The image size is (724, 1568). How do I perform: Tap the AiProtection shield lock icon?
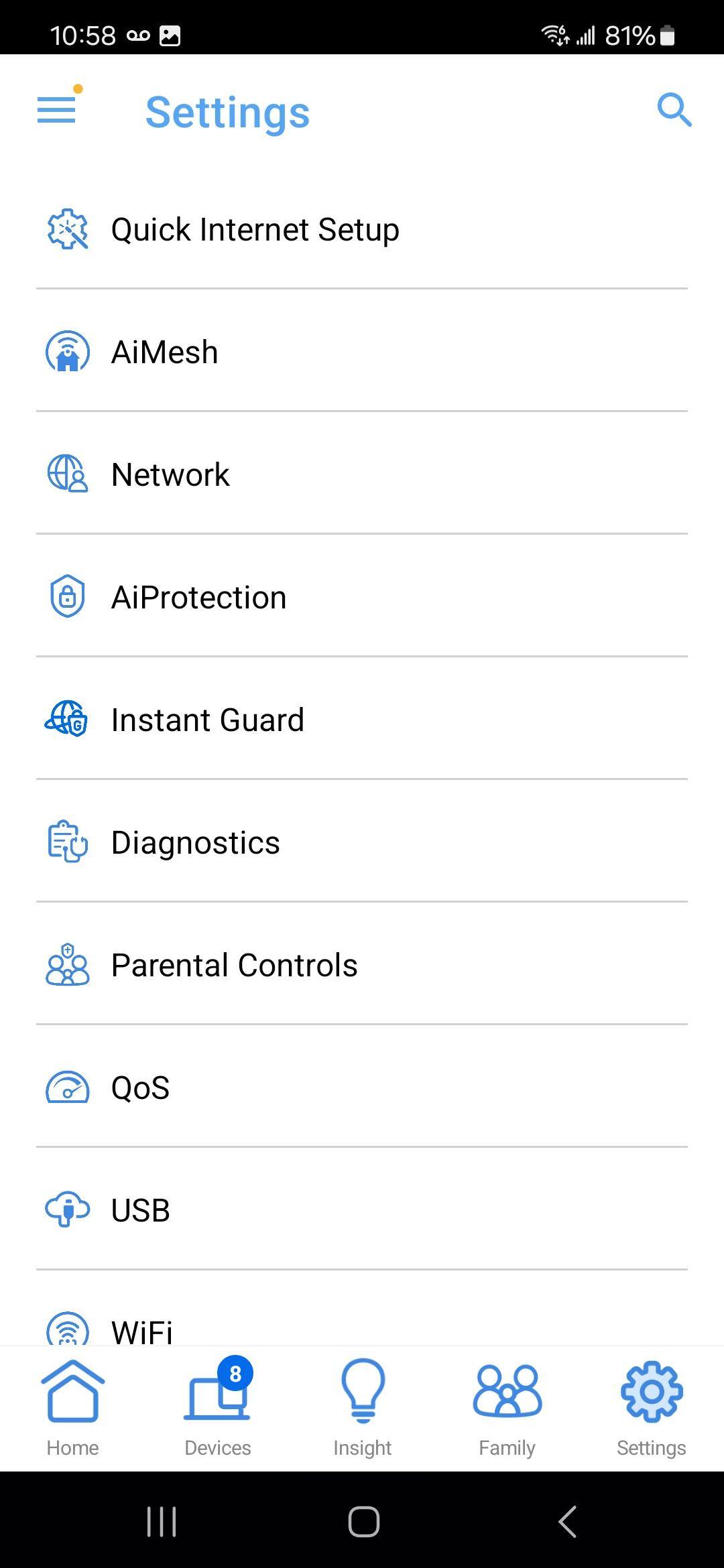tap(67, 596)
